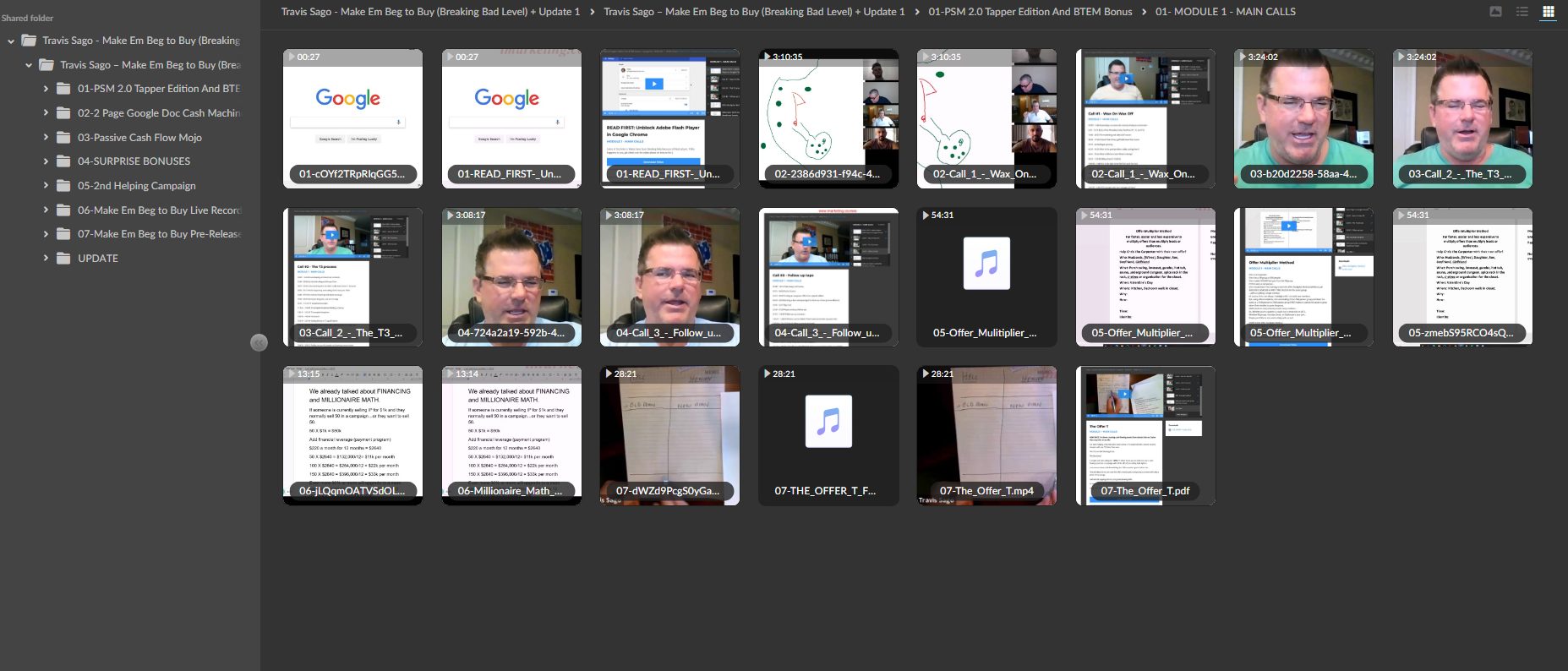Image resolution: width=1568 pixels, height=671 pixels.
Task: Open 02-2386d931-f94c-4 video thumbnail
Action: point(828,118)
